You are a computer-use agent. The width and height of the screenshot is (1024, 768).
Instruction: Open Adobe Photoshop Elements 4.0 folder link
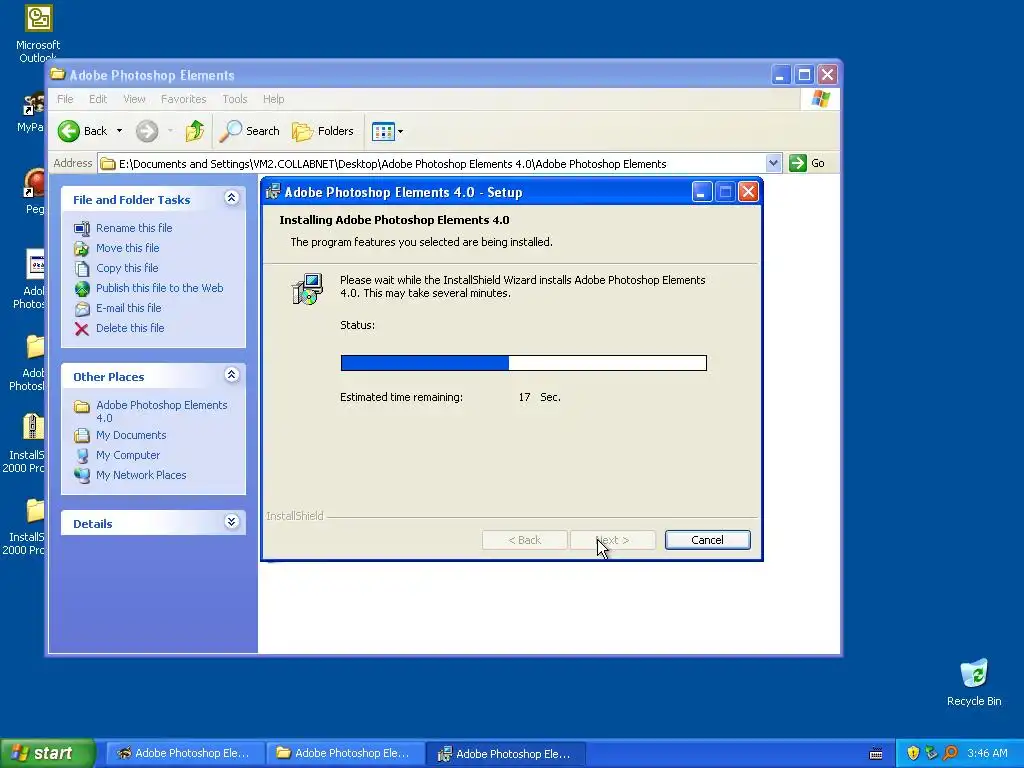pos(161,411)
